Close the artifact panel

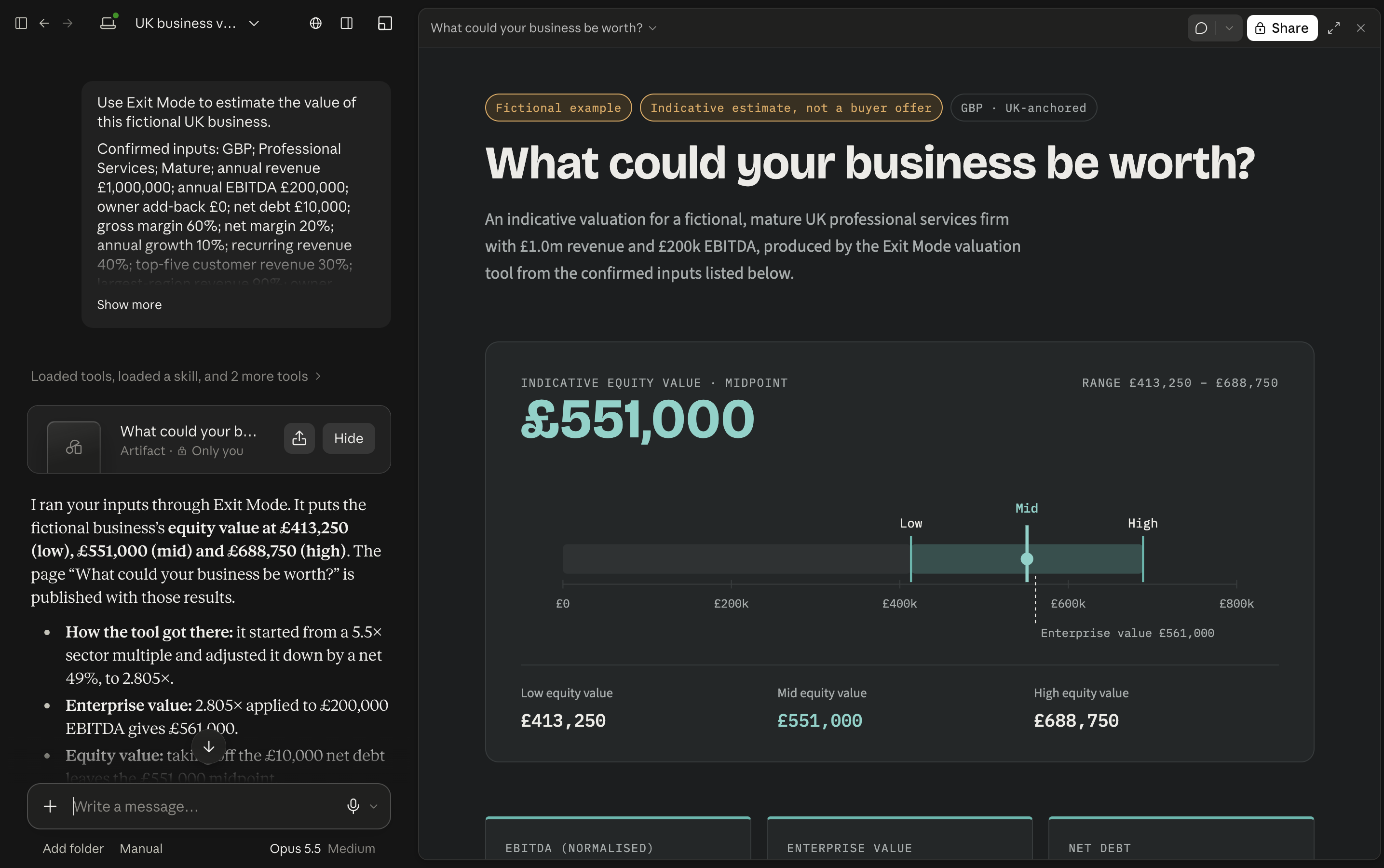coord(1361,28)
